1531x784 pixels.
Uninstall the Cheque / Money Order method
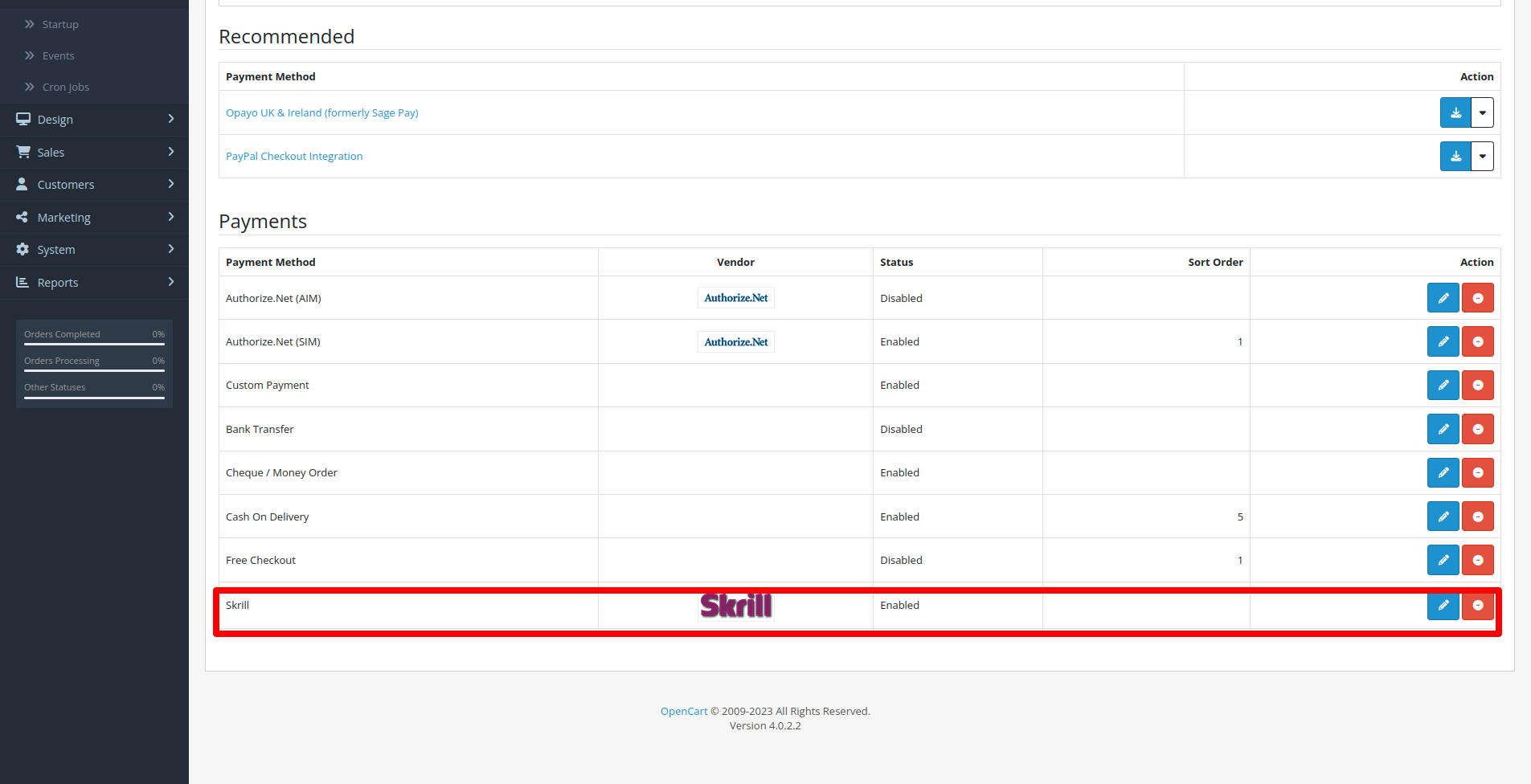(1477, 473)
